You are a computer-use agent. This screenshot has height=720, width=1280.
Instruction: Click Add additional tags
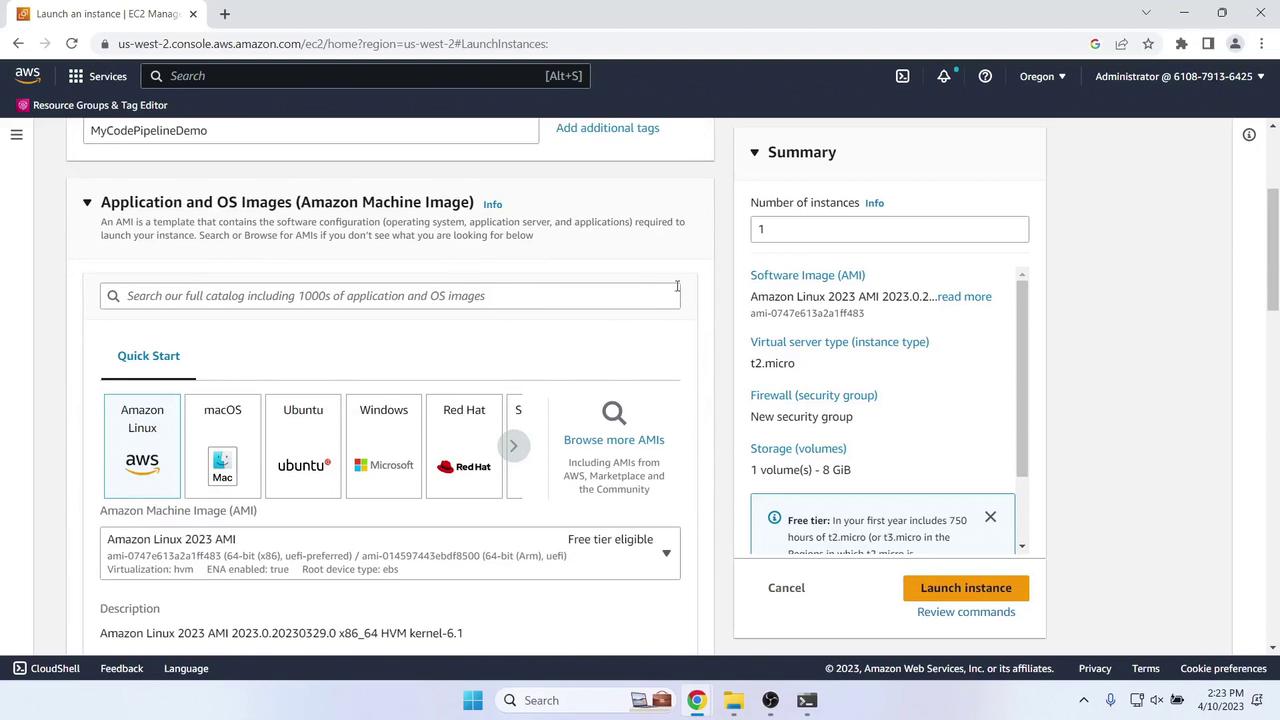pos(607,128)
